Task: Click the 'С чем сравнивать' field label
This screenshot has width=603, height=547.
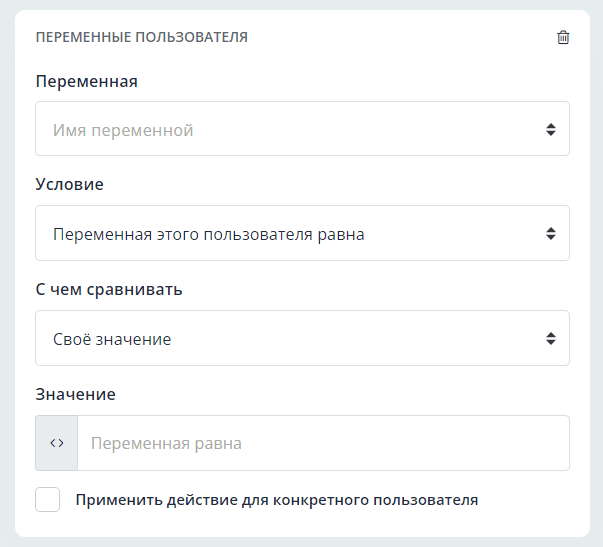Action: (x=108, y=290)
